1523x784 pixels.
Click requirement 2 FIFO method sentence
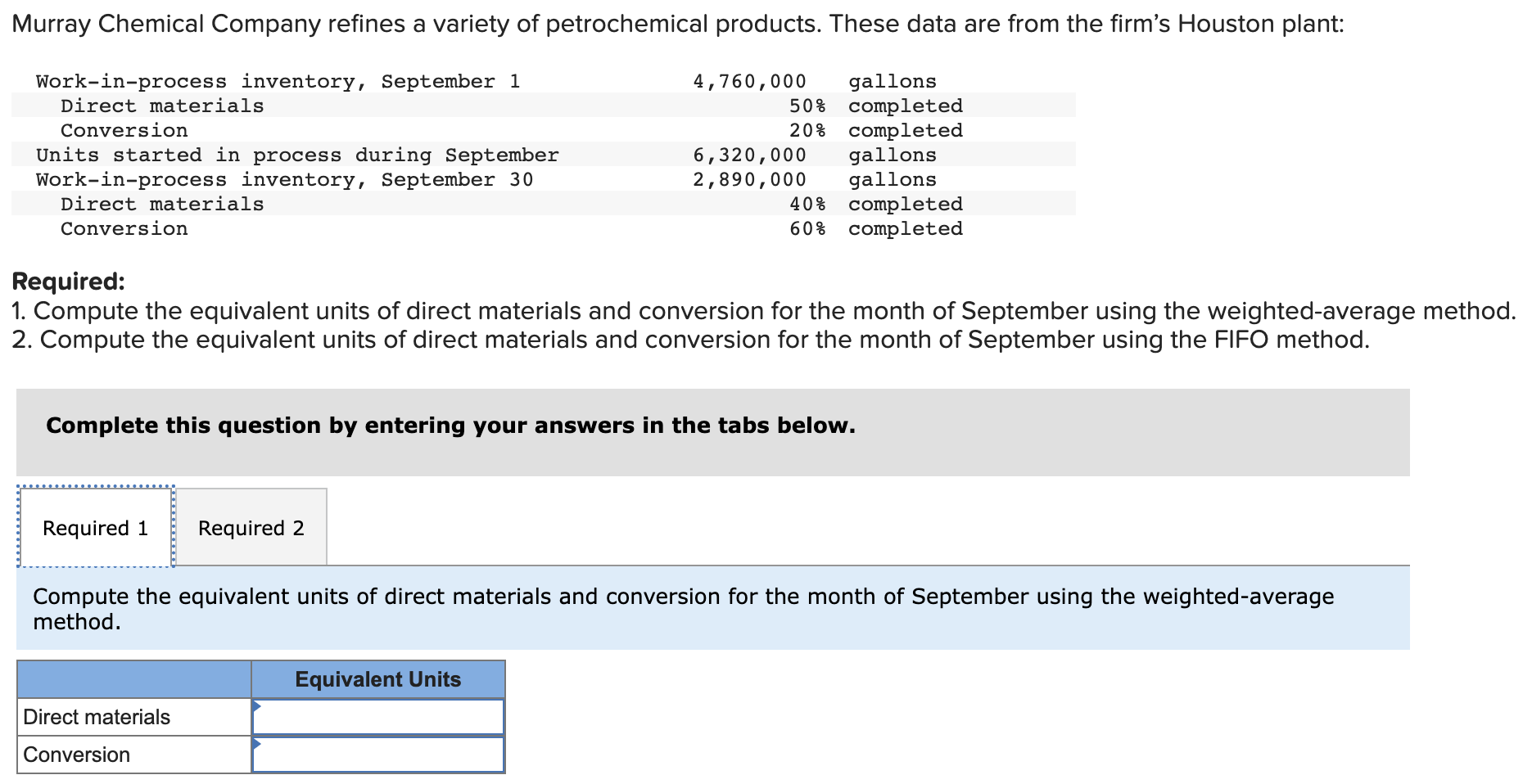pyautogui.click(x=690, y=340)
